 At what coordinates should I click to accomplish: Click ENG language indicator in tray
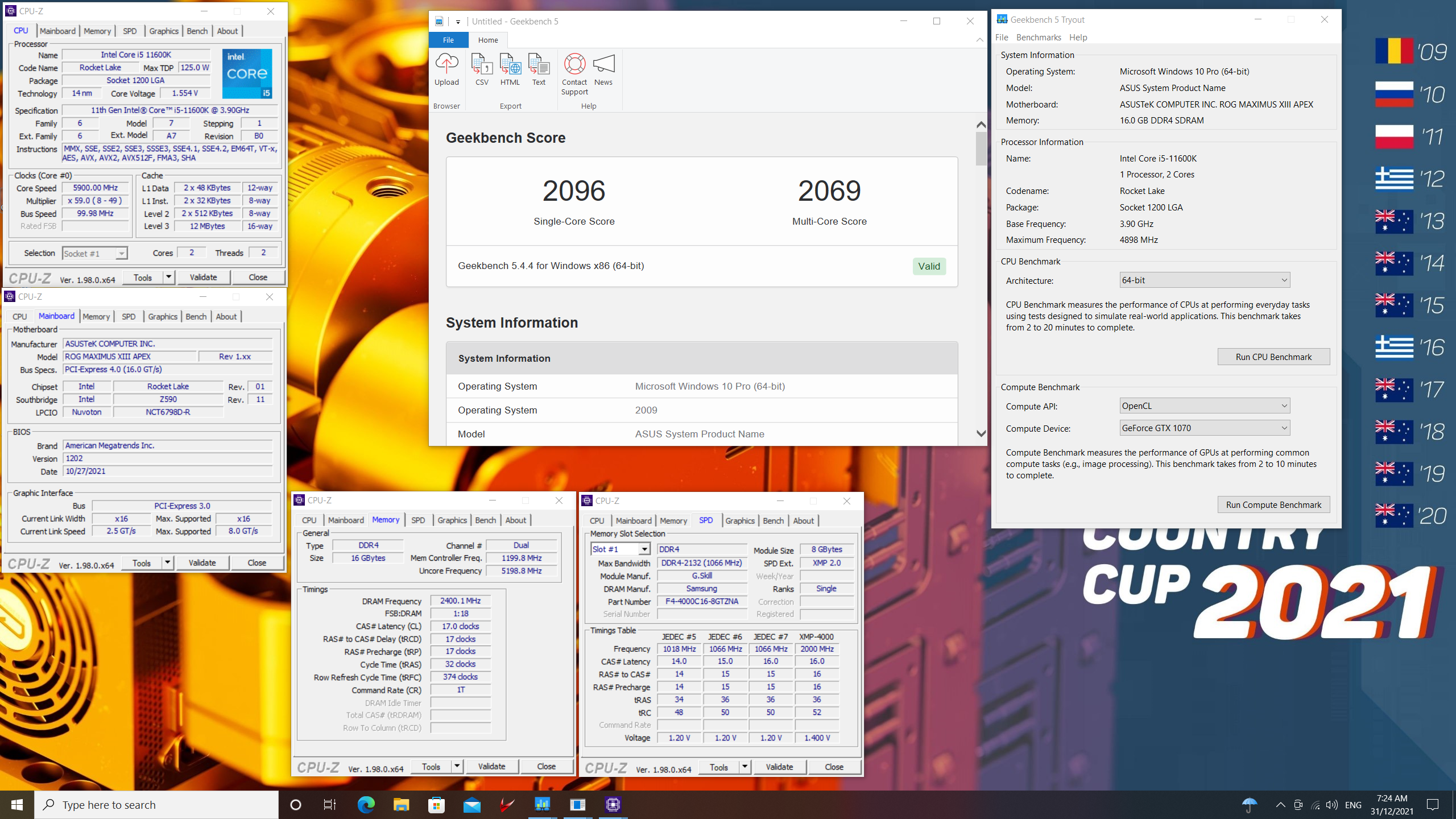[1353, 805]
